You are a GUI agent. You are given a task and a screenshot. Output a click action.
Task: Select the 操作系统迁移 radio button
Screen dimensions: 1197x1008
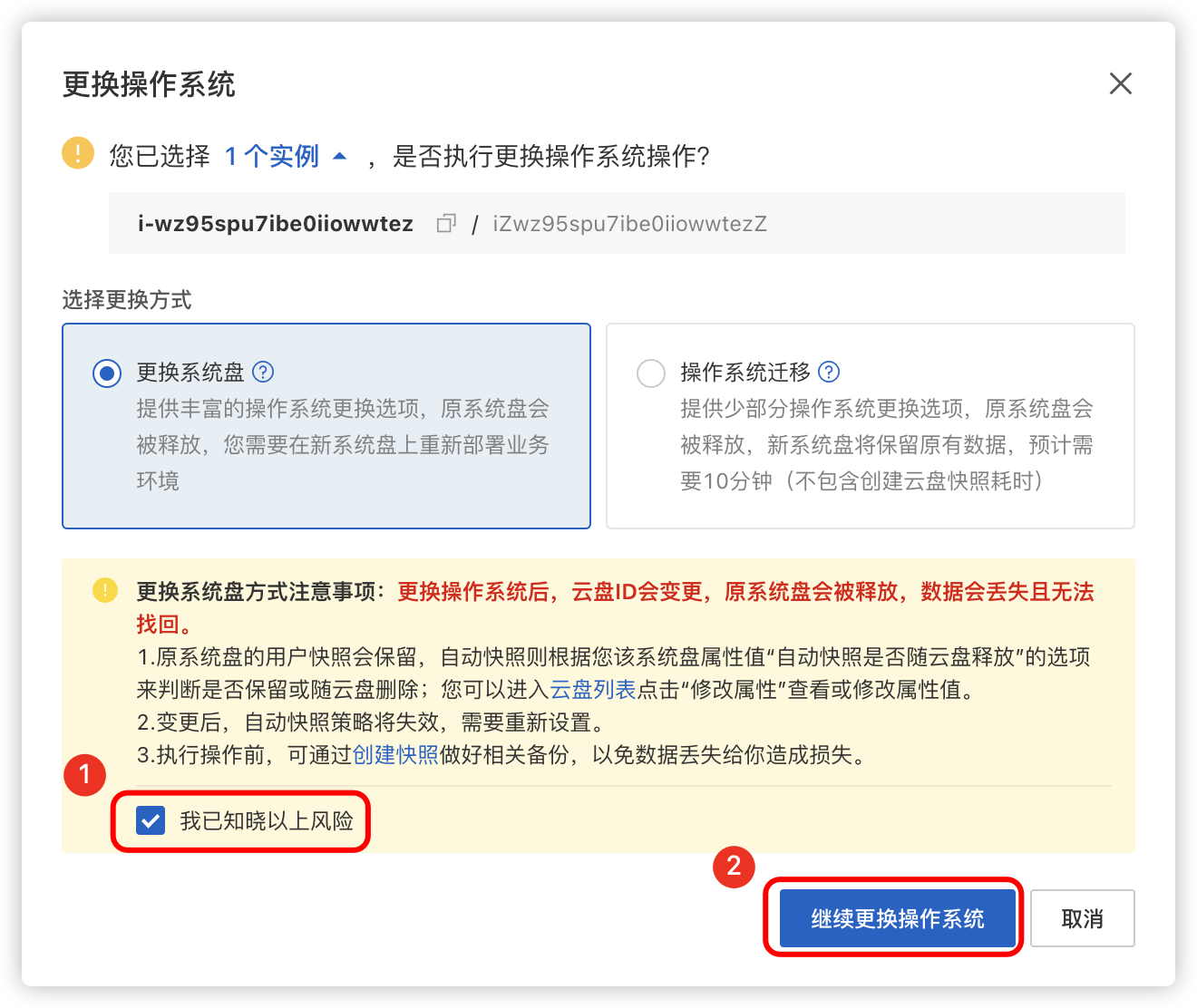651,373
